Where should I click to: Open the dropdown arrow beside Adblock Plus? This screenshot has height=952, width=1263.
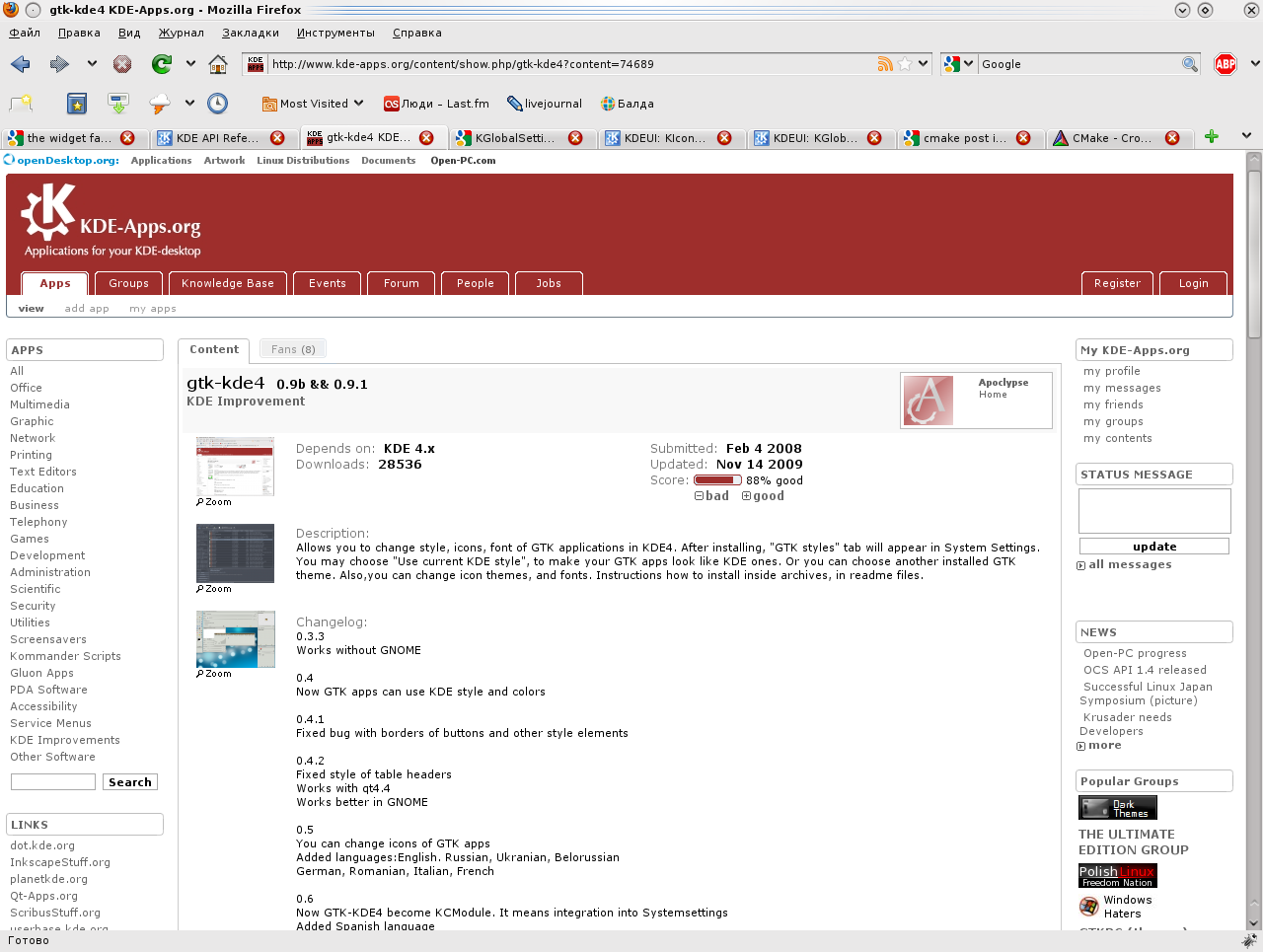pyautogui.click(x=1254, y=64)
